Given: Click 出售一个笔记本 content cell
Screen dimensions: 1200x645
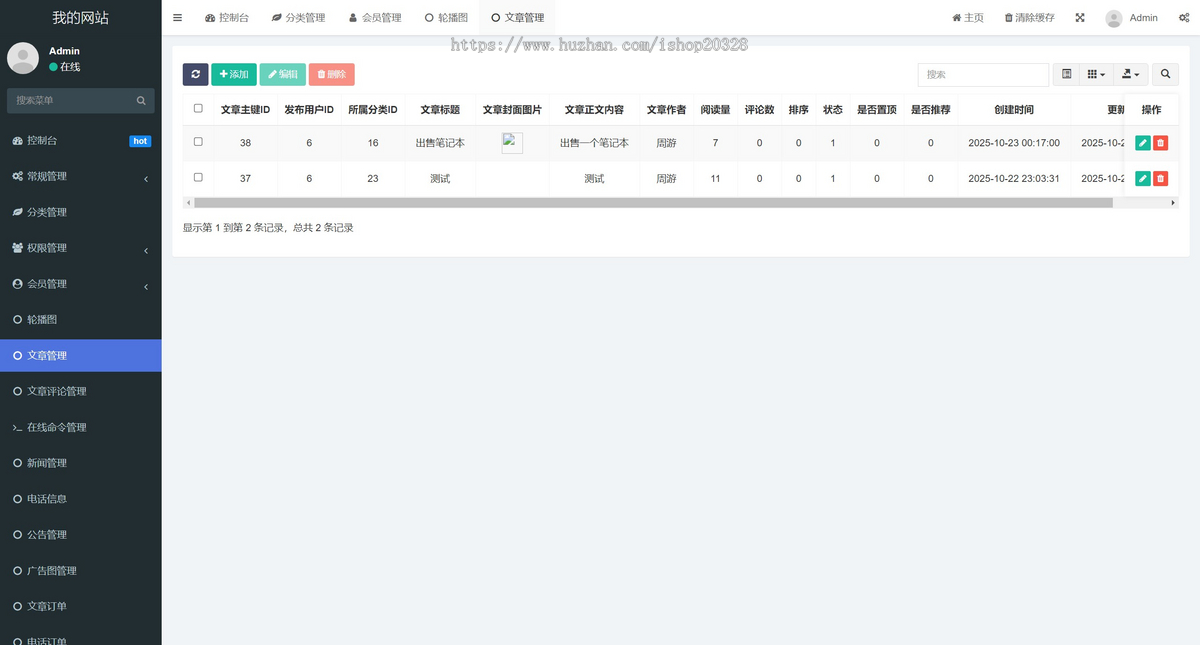Looking at the screenshot, I should tap(594, 143).
